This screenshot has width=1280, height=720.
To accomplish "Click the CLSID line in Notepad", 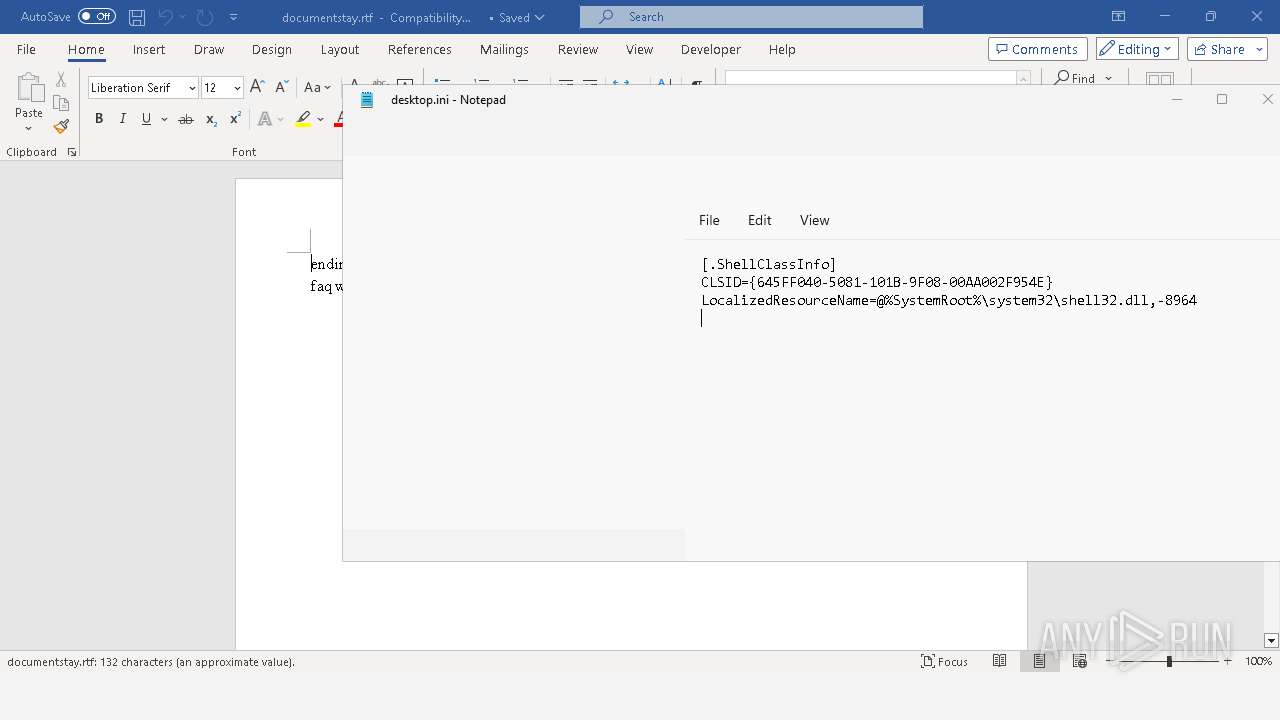I will (877, 282).
